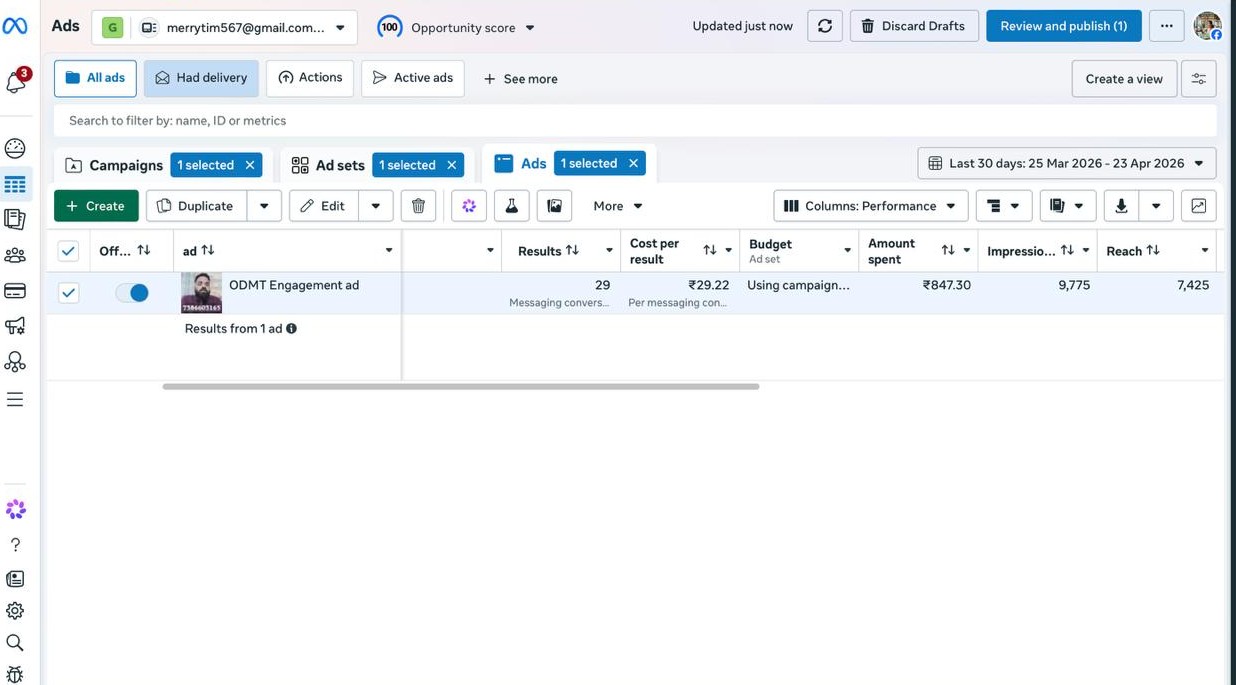
Task: Open the Breakdown dropdown
Action: (x=1004, y=206)
